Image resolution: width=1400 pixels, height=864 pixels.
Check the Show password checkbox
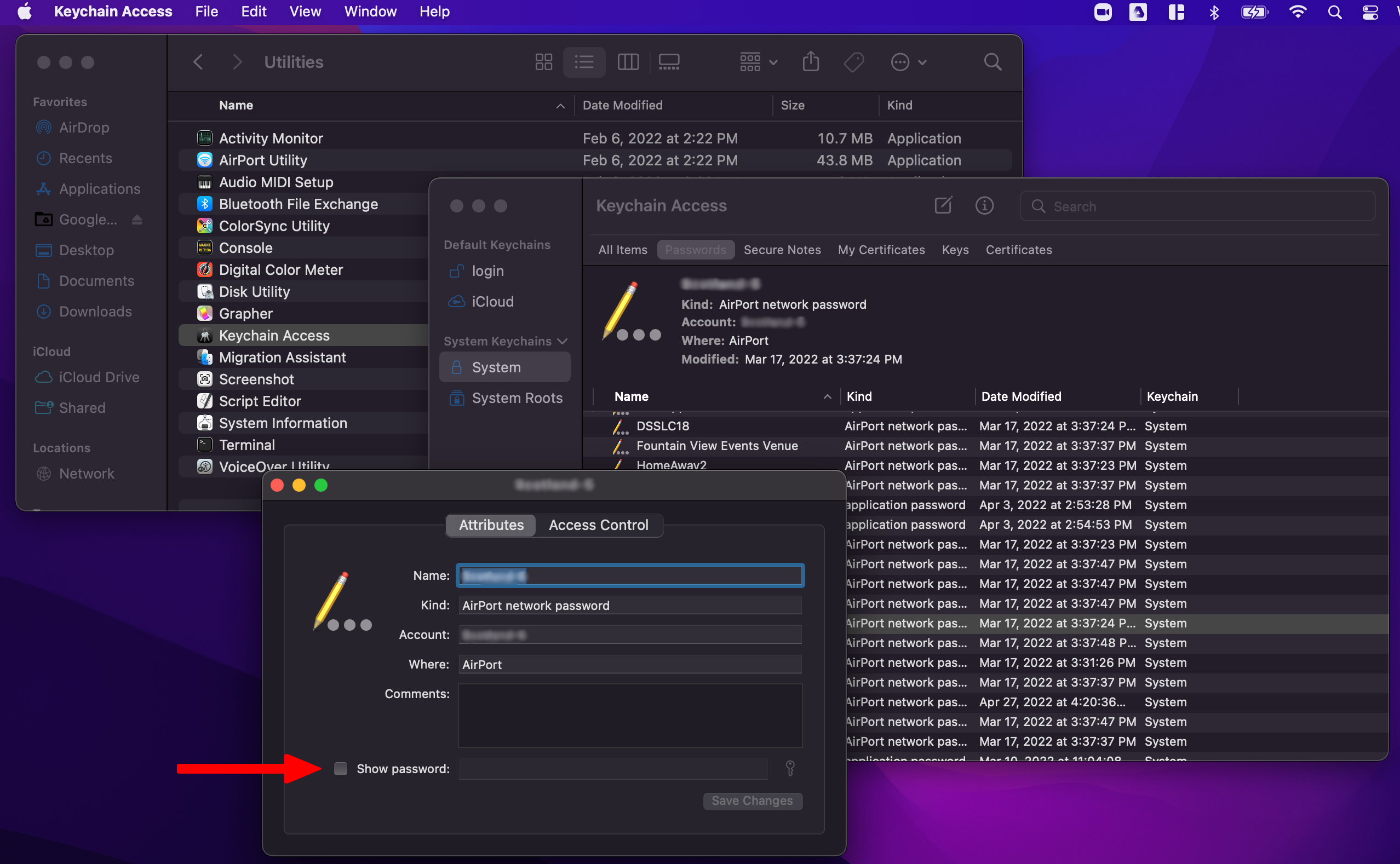click(x=341, y=769)
